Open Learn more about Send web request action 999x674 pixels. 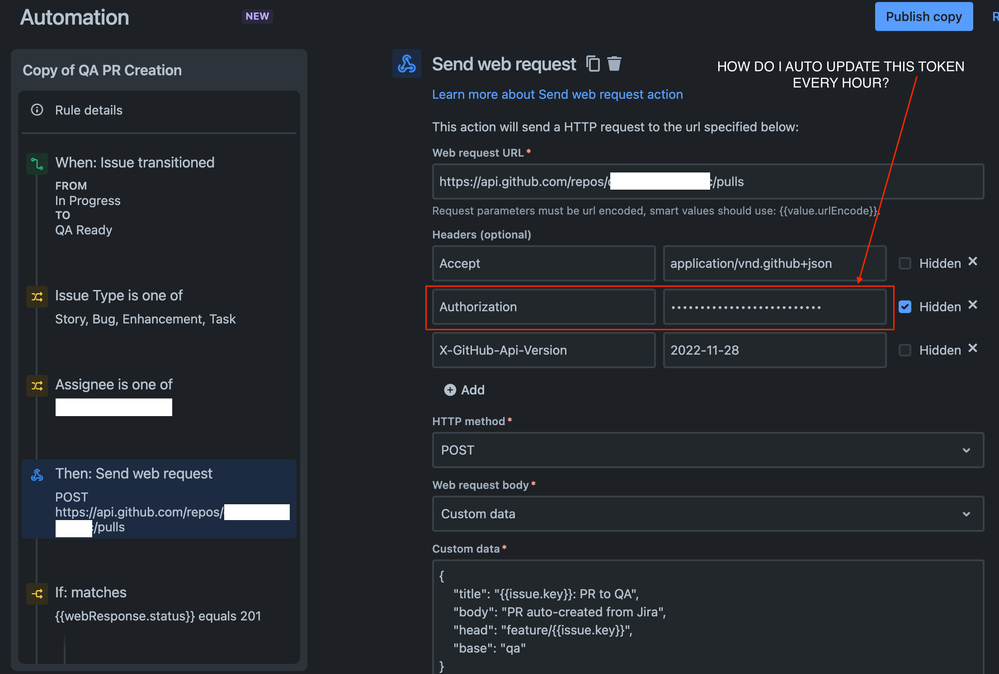557,94
